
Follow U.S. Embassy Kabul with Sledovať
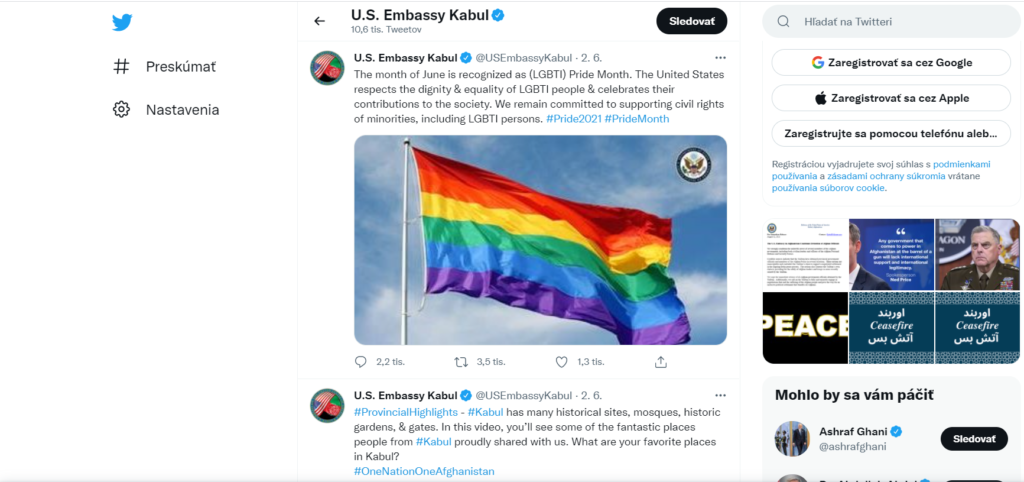coord(691,21)
